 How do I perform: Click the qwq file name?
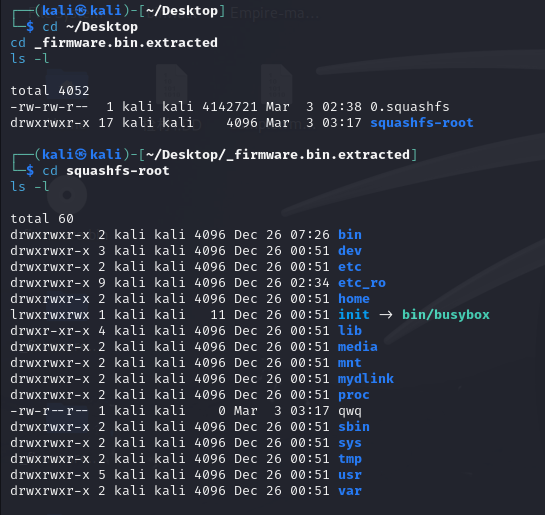click(350, 411)
